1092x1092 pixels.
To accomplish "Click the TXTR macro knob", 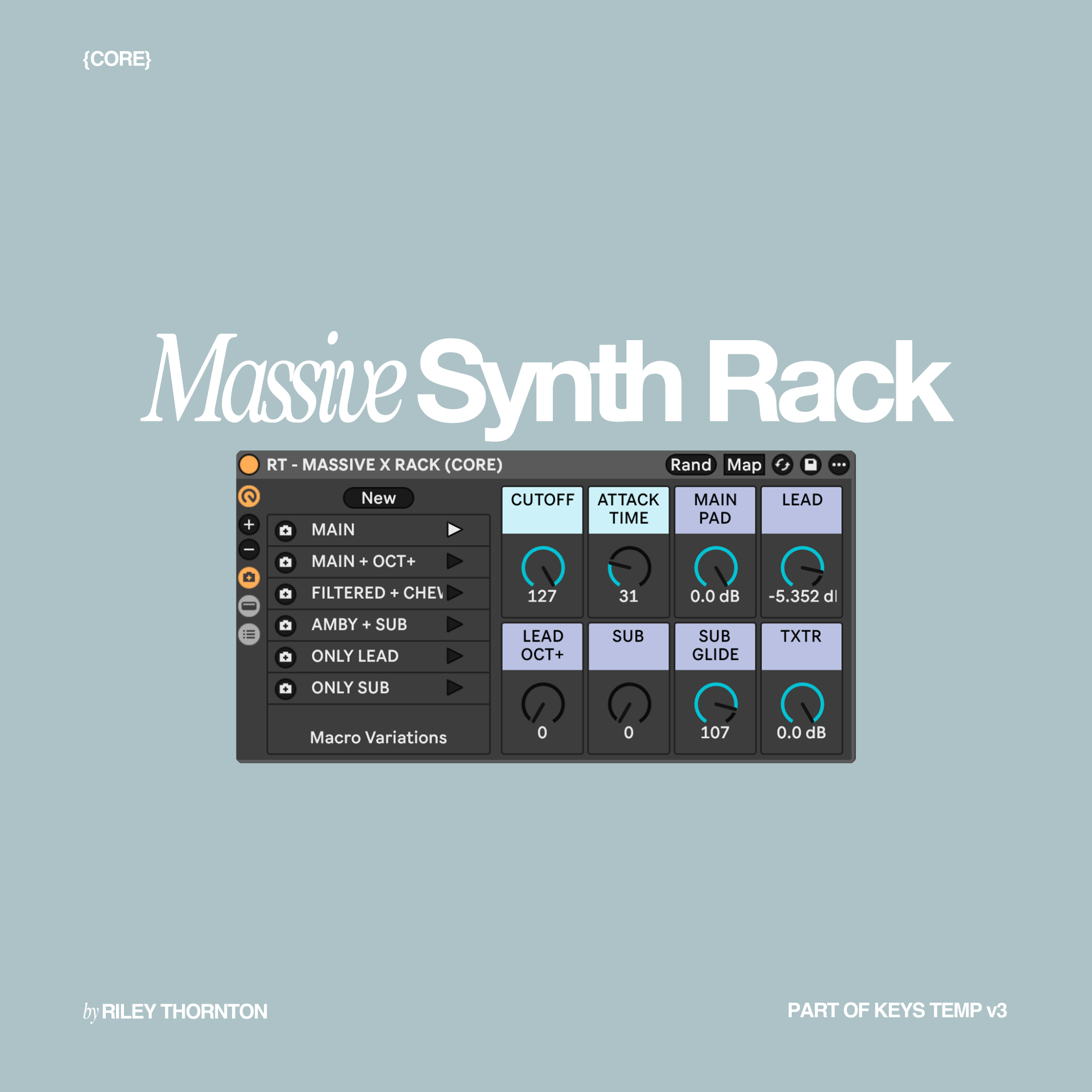I will click(x=803, y=704).
